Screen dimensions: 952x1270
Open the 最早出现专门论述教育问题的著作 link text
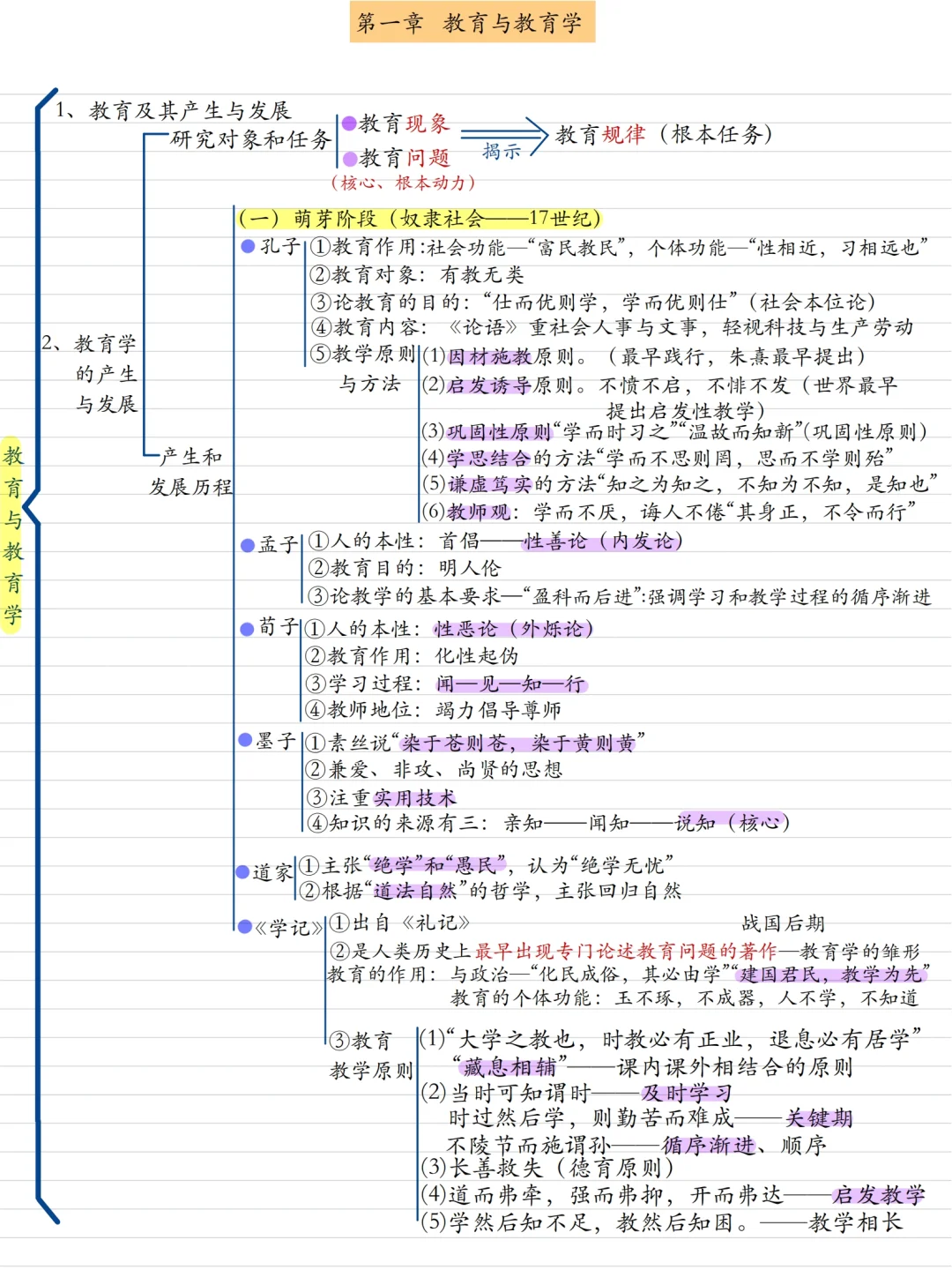(x=629, y=952)
